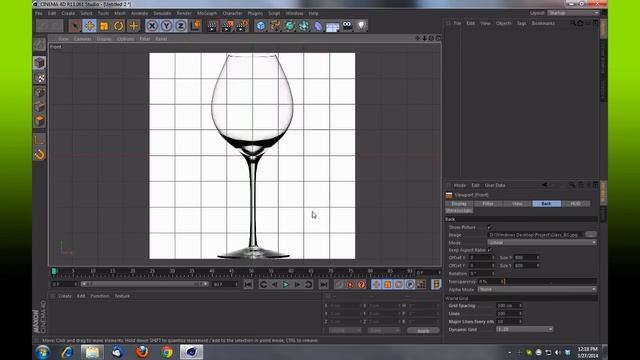Open the Mode dropdown in Back settings
The width and height of the screenshot is (640, 360).
pyautogui.click(x=542, y=242)
